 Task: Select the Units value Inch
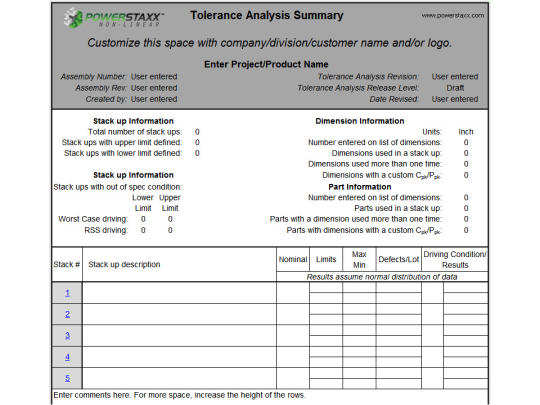tap(466, 132)
